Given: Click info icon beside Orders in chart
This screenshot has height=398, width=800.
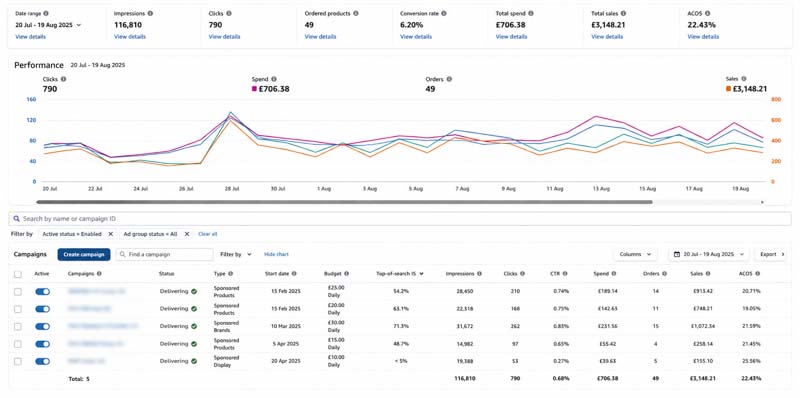Looking at the screenshot, I should coord(449,79).
